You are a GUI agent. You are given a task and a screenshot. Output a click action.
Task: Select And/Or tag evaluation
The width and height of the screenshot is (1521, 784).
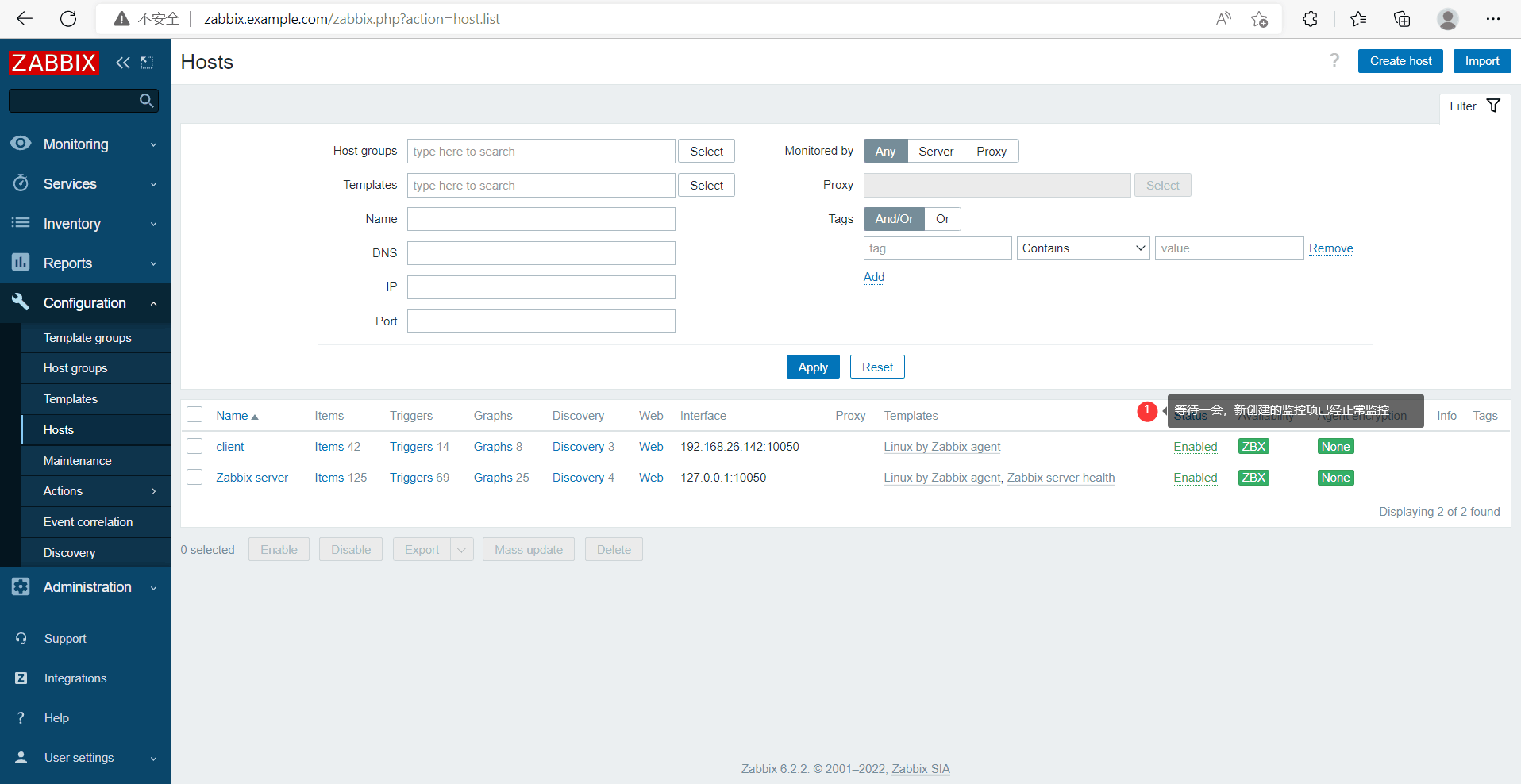pyautogui.click(x=894, y=219)
